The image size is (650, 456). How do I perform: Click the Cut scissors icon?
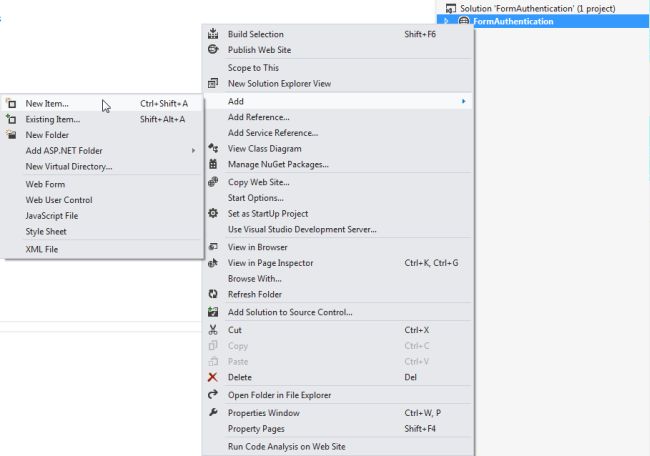tap(212, 329)
